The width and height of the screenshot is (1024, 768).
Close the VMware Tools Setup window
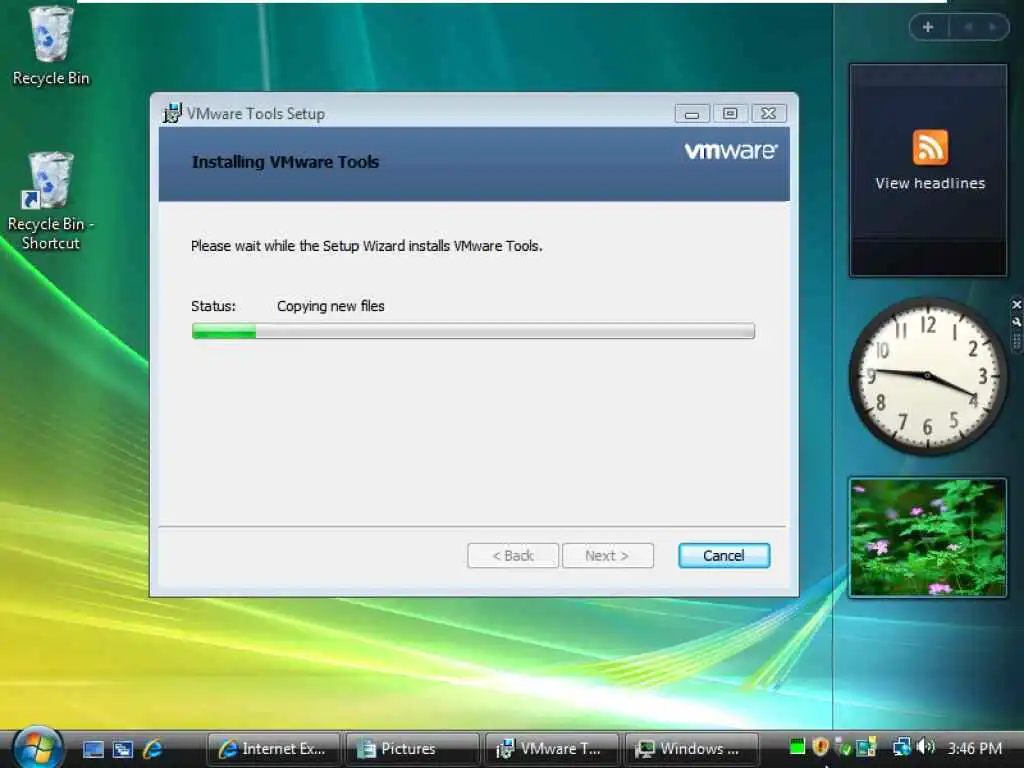[769, 114]
